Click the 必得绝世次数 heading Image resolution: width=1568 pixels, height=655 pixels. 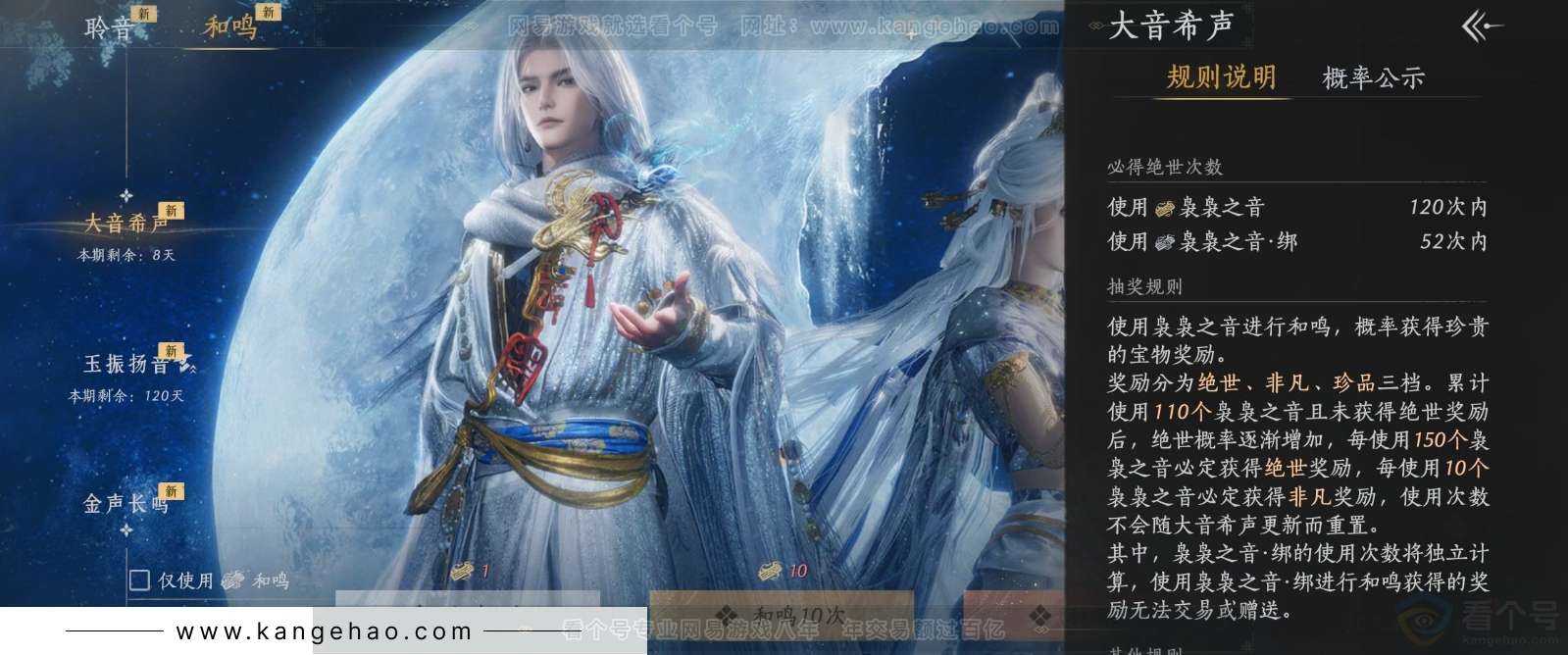(x=1165, y=167)
